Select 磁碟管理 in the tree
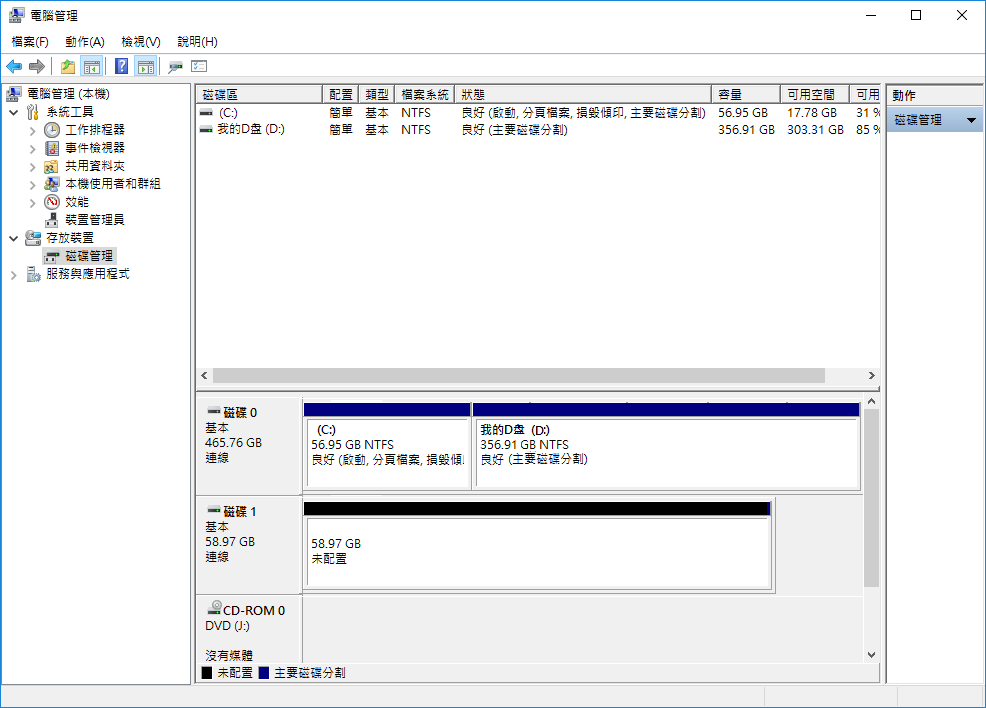The height and width of the screenshot is (708, 986). click(x=89, y=256)
